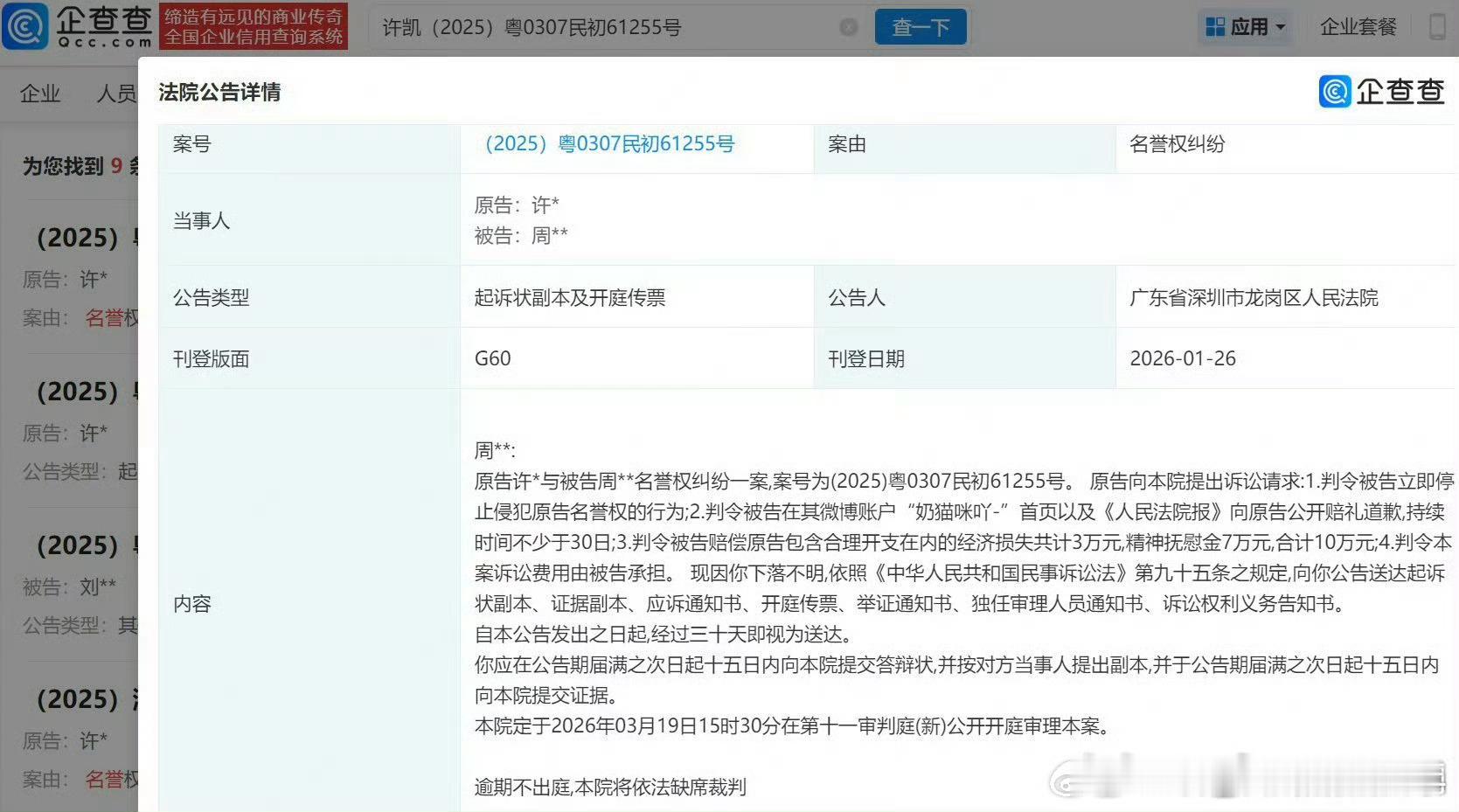
Task: Select the G60 value
Action: pos(492,358)
